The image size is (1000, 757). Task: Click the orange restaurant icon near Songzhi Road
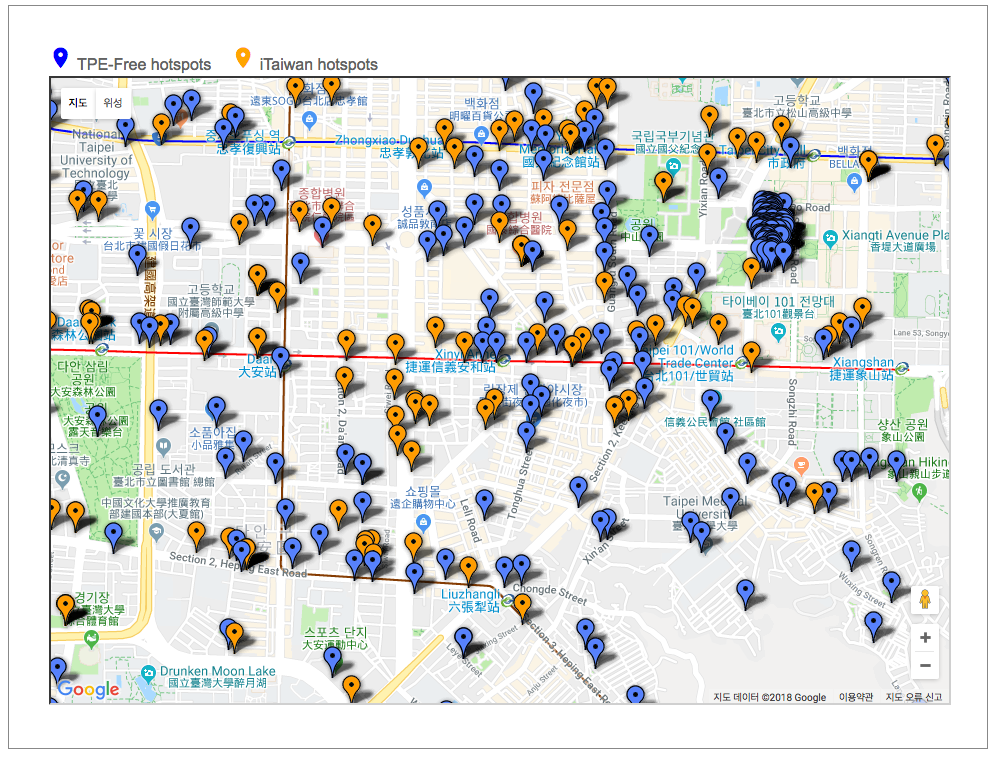(802, 464)
